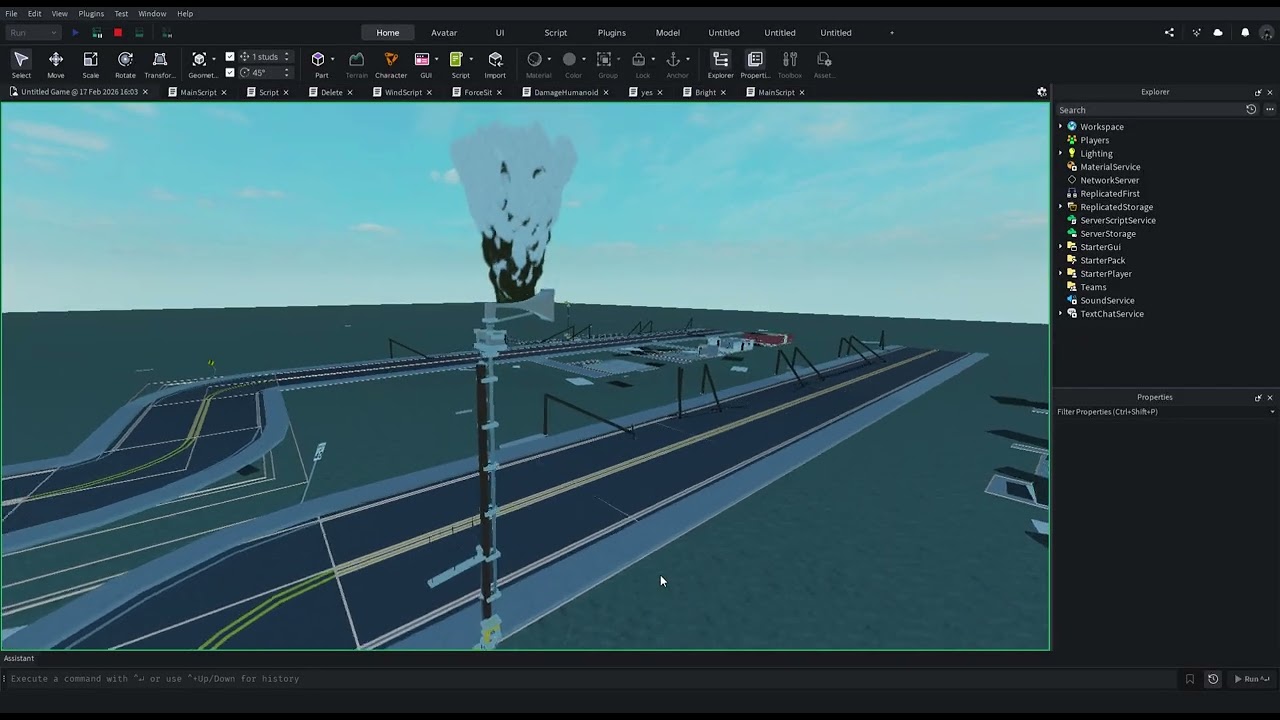Click the Lock tool icon

coord(639,60)
